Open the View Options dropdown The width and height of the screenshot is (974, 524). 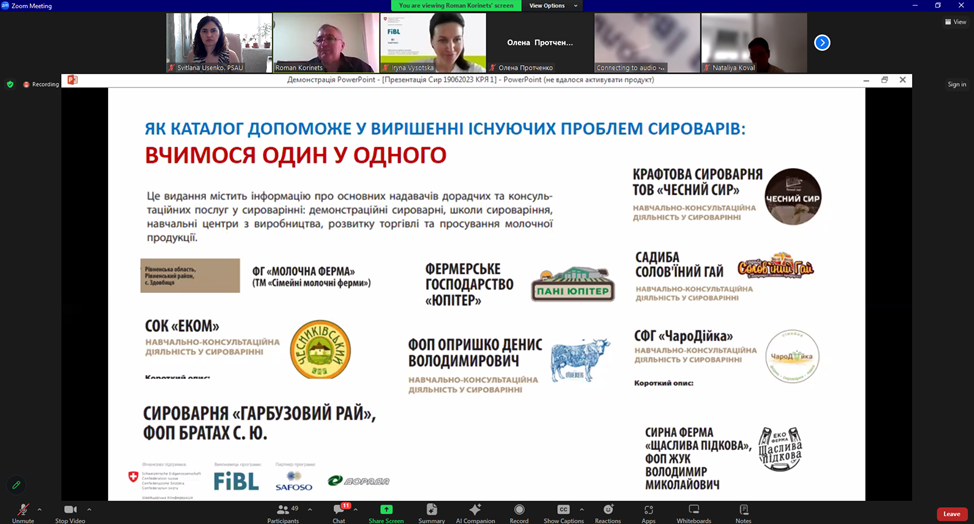coord(553,6)
